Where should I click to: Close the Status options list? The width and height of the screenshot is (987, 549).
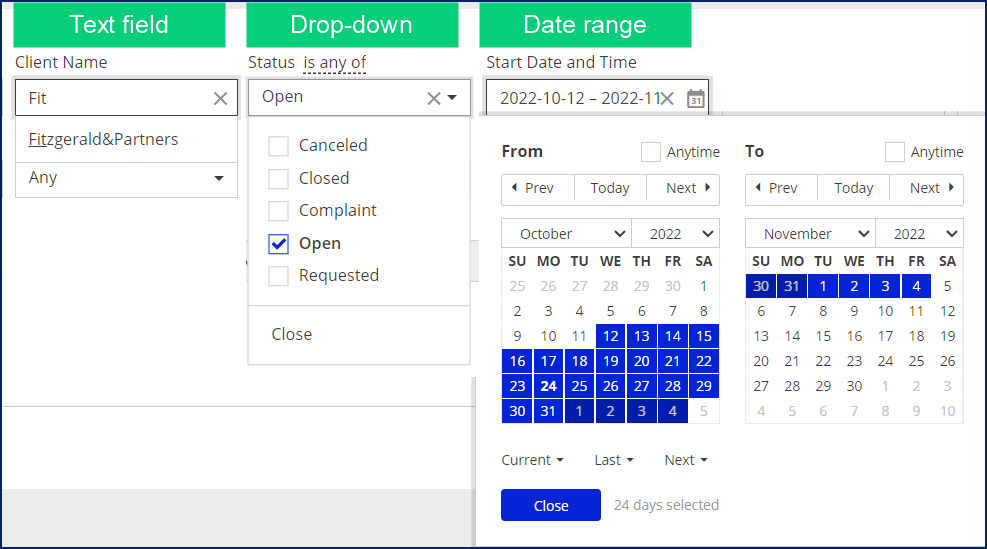[291, 334]
